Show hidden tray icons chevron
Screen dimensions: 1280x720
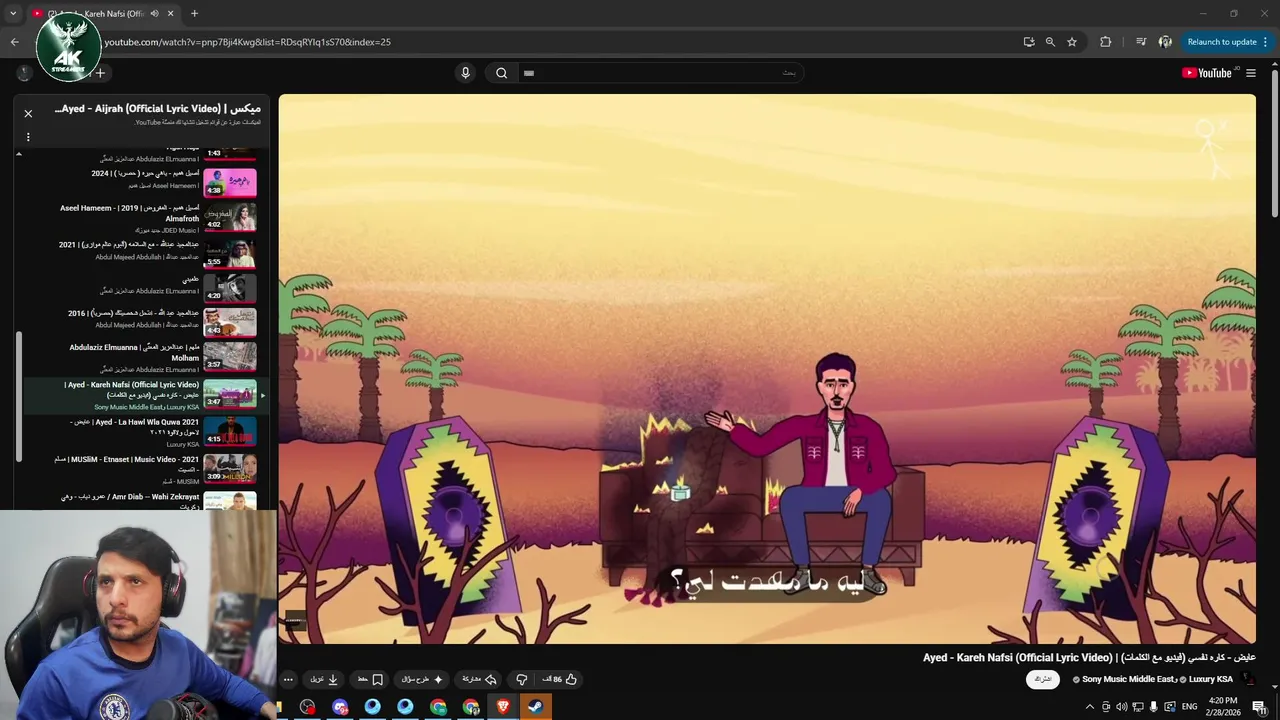(1090, 707)
